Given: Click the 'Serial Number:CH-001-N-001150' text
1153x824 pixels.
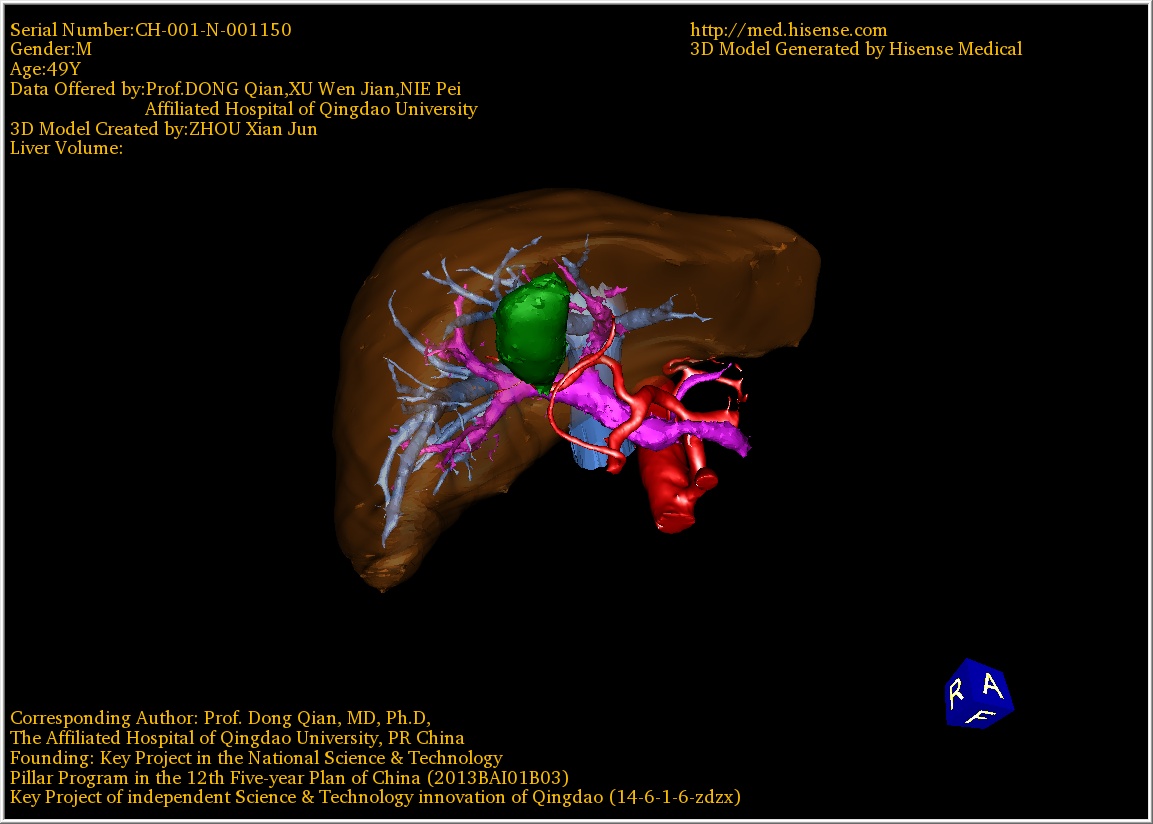Looking at the screenshot, I should [151, 30].
